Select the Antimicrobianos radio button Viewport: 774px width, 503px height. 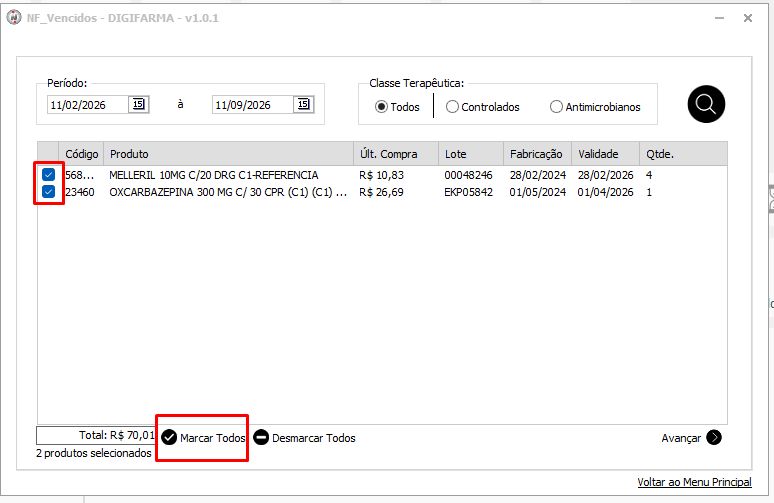[556, 107]
